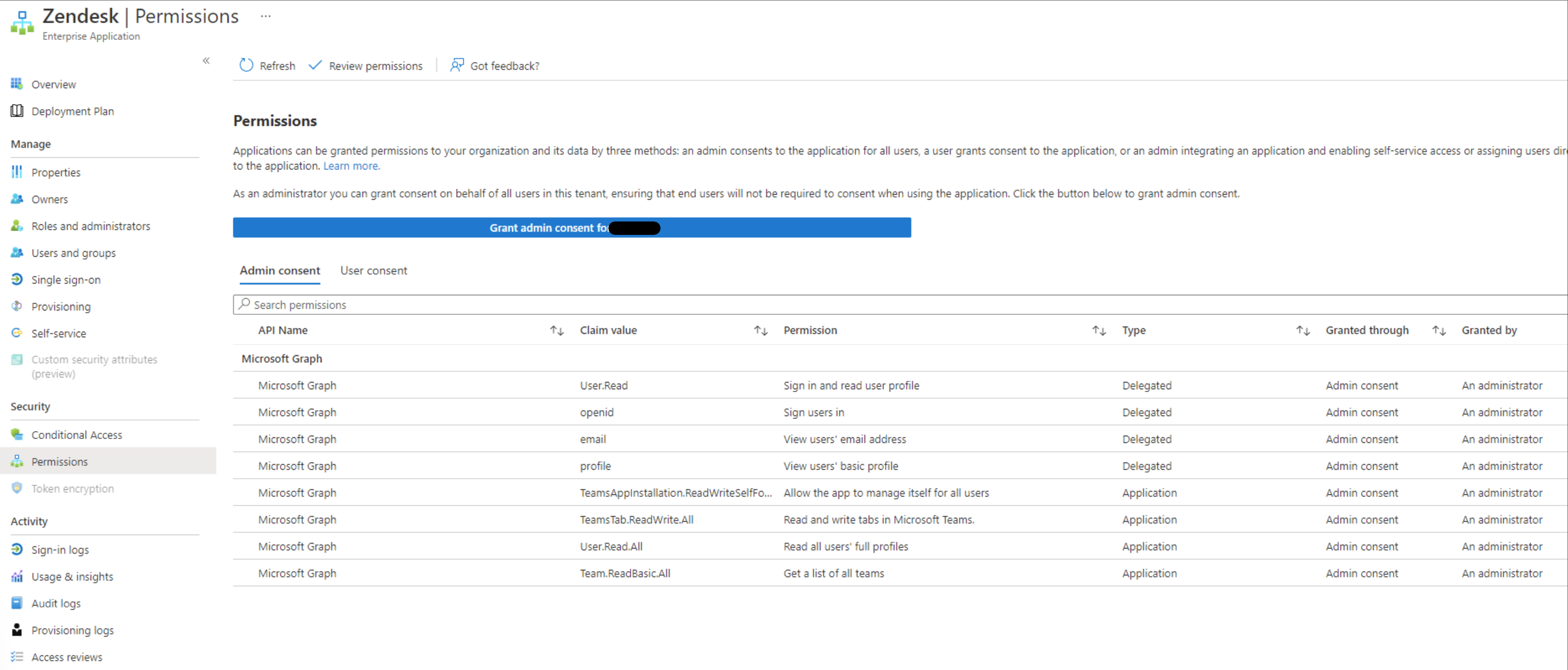Sort by the API Name column arrows
Screen dimensions: 1568x670
(556, 331)
